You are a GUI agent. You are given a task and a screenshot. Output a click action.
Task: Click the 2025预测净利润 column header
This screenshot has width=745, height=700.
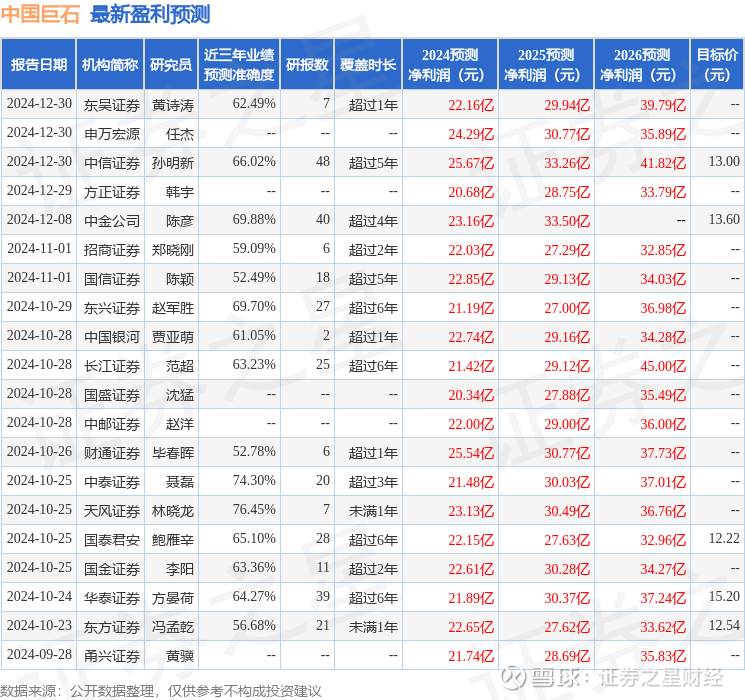click(x=546, y=65)
